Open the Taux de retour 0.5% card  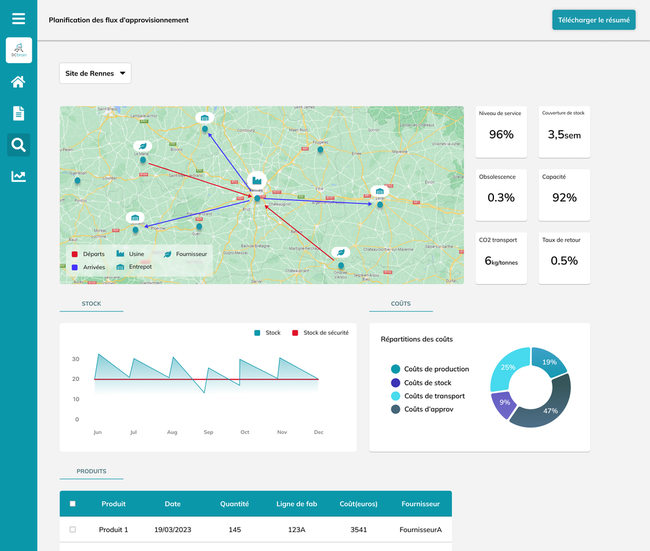coord(564,258)
